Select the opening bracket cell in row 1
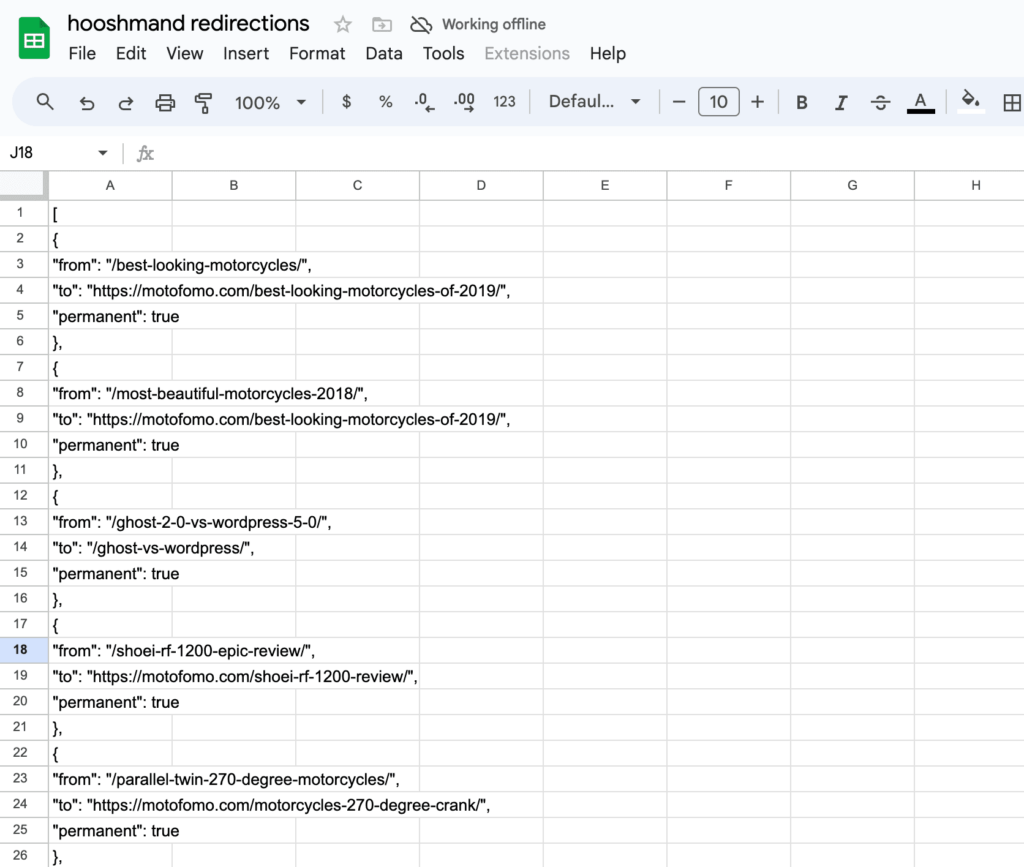Viewport: 1024px width, 867px height. point(110,213)
